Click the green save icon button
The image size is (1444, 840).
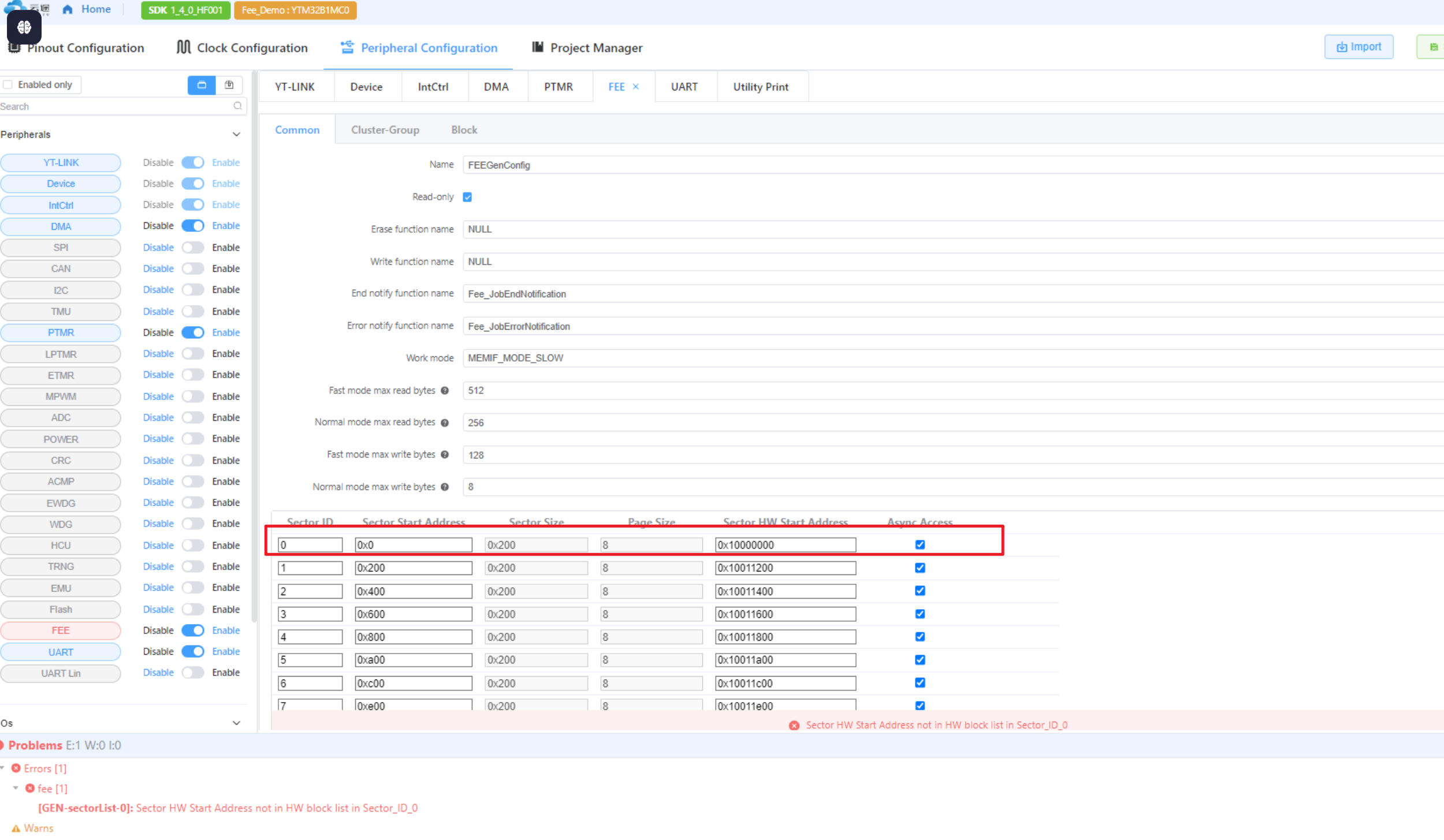(1433, 47)
